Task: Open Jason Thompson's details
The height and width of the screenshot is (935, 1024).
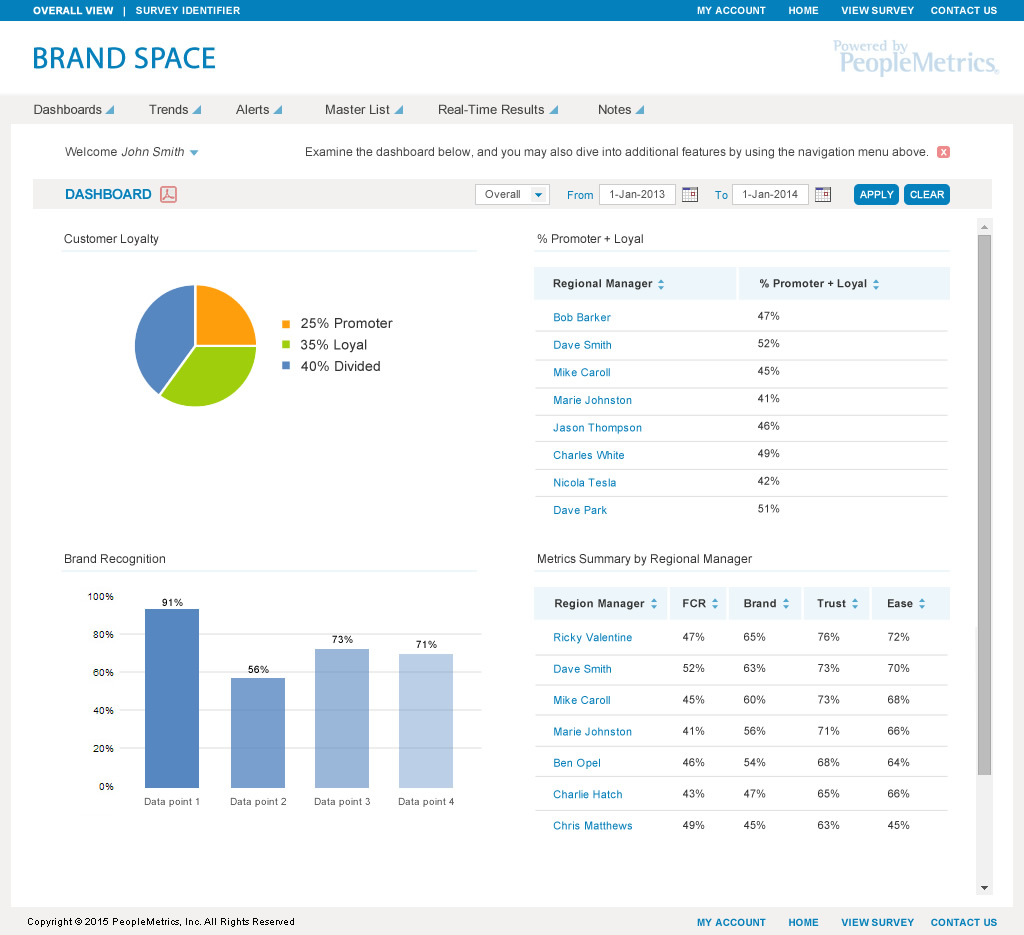Action: pos(597,428)
